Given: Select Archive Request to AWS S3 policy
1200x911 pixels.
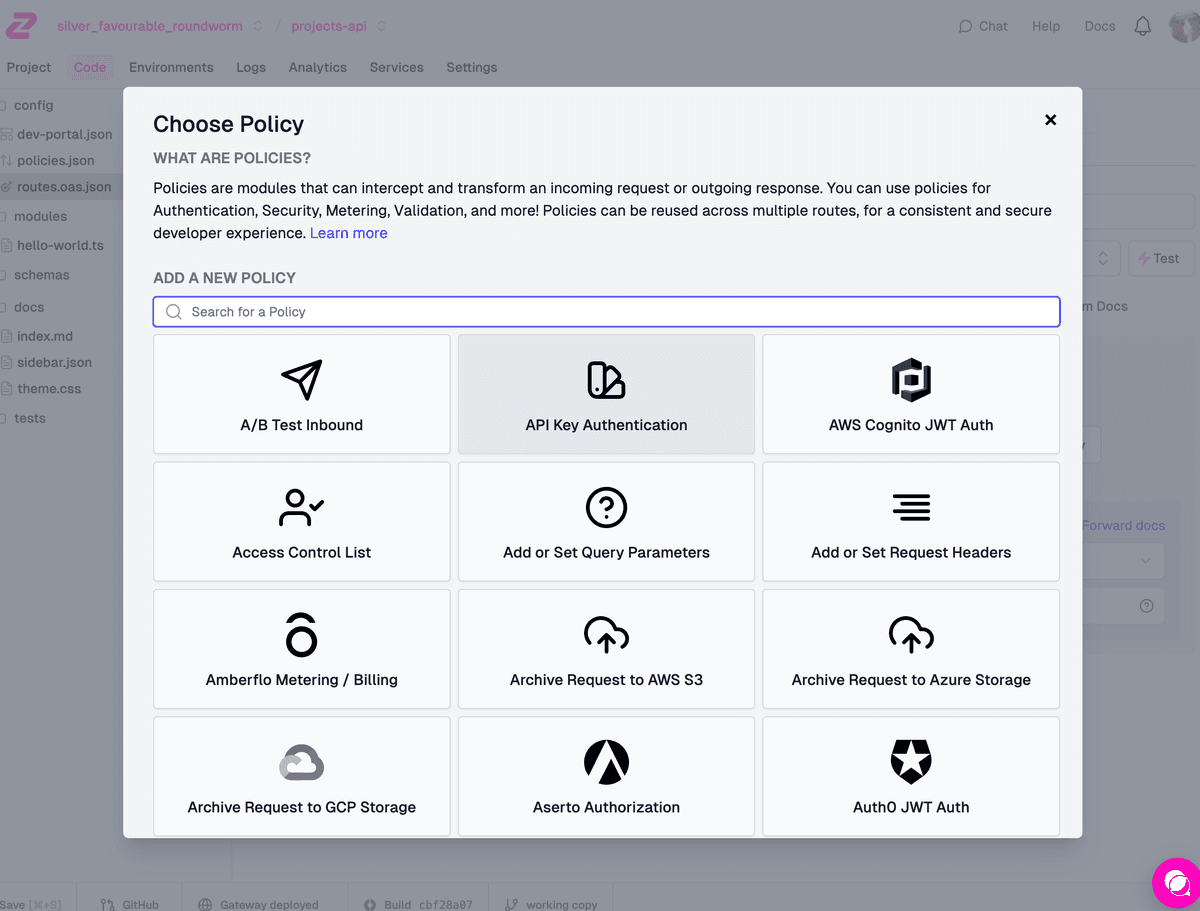Looking at the screenshot, I should 606,648.
